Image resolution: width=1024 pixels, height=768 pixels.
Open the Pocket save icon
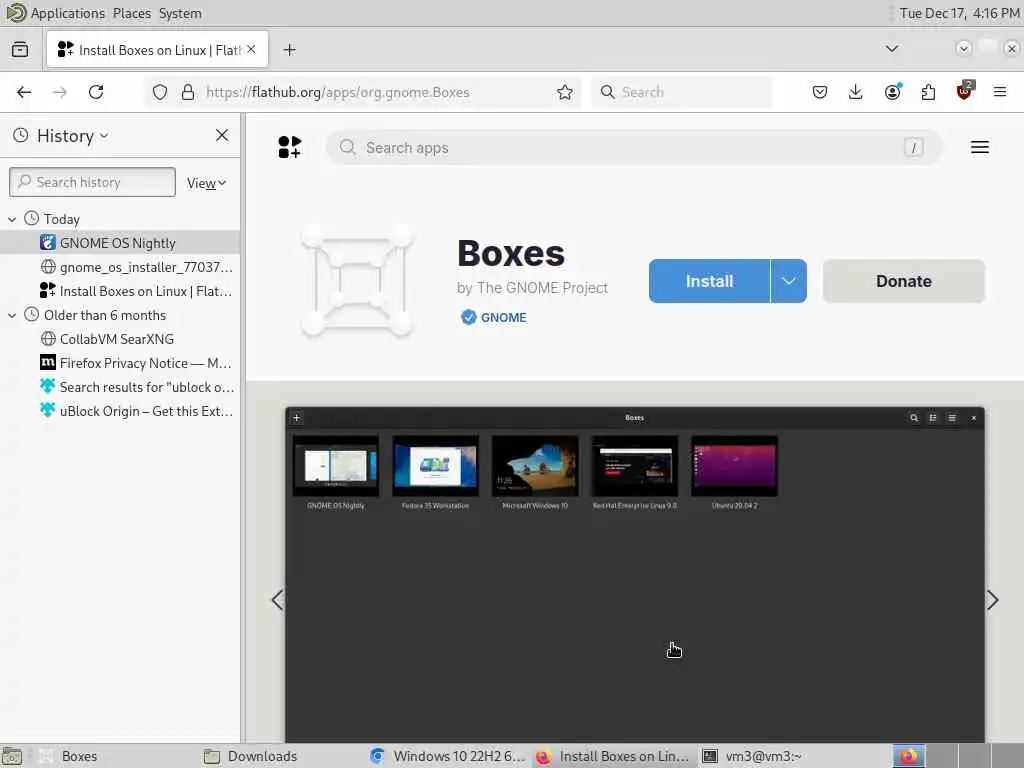[820, 92]
